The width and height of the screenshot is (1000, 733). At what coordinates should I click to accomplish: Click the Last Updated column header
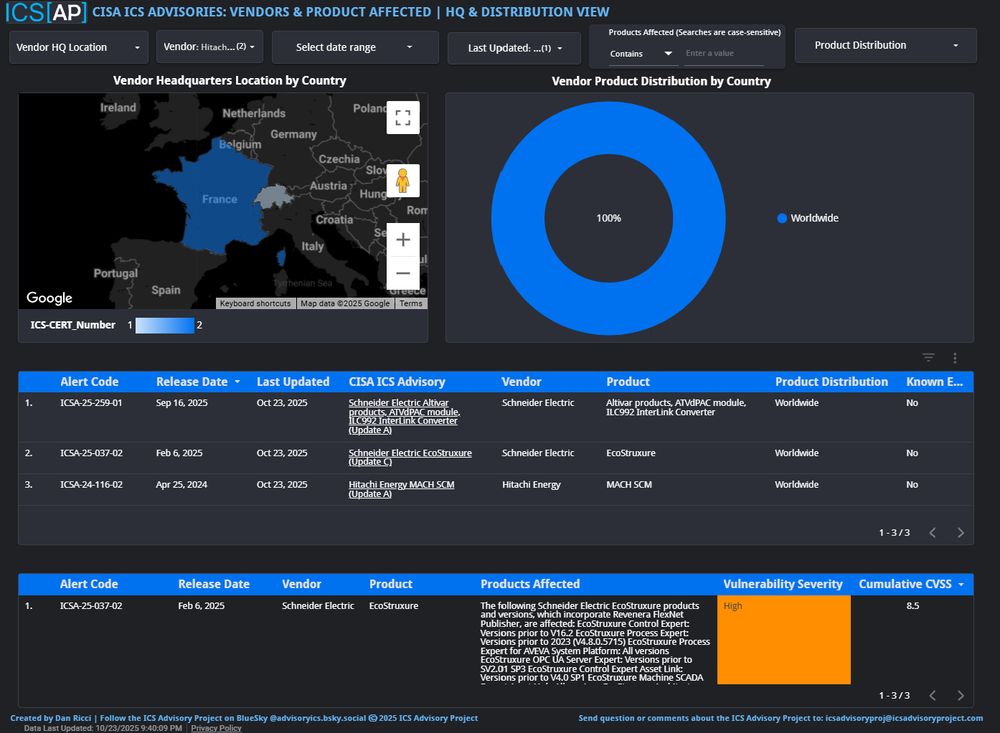(293, 381)
